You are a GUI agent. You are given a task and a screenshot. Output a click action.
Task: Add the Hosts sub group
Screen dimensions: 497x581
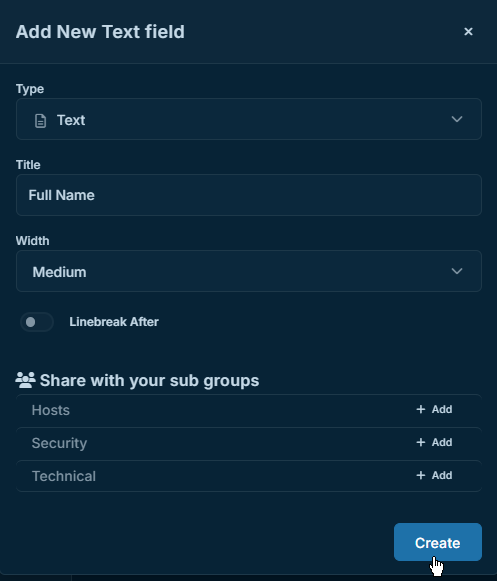[434, 409]
